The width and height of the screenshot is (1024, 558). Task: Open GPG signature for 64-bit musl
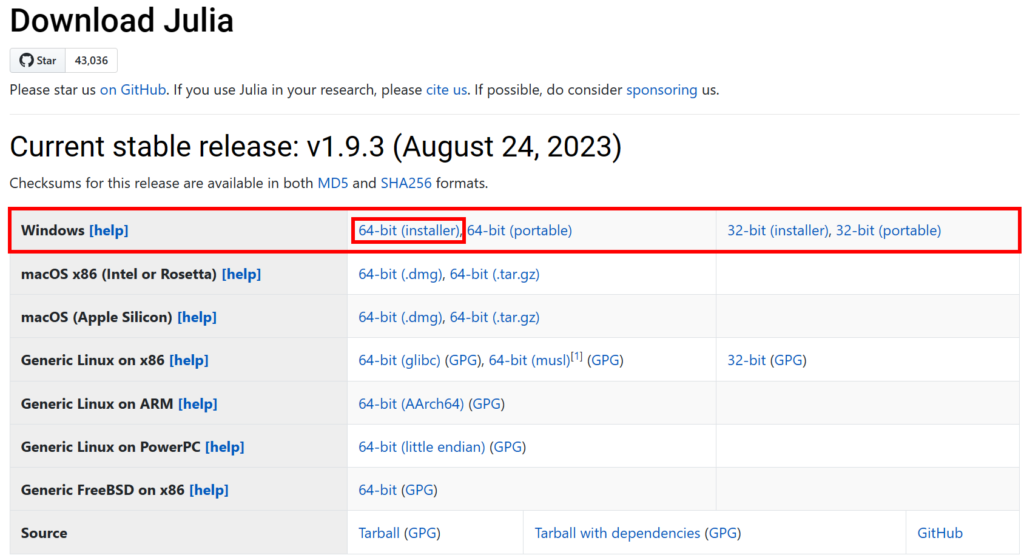pos(605,360)
